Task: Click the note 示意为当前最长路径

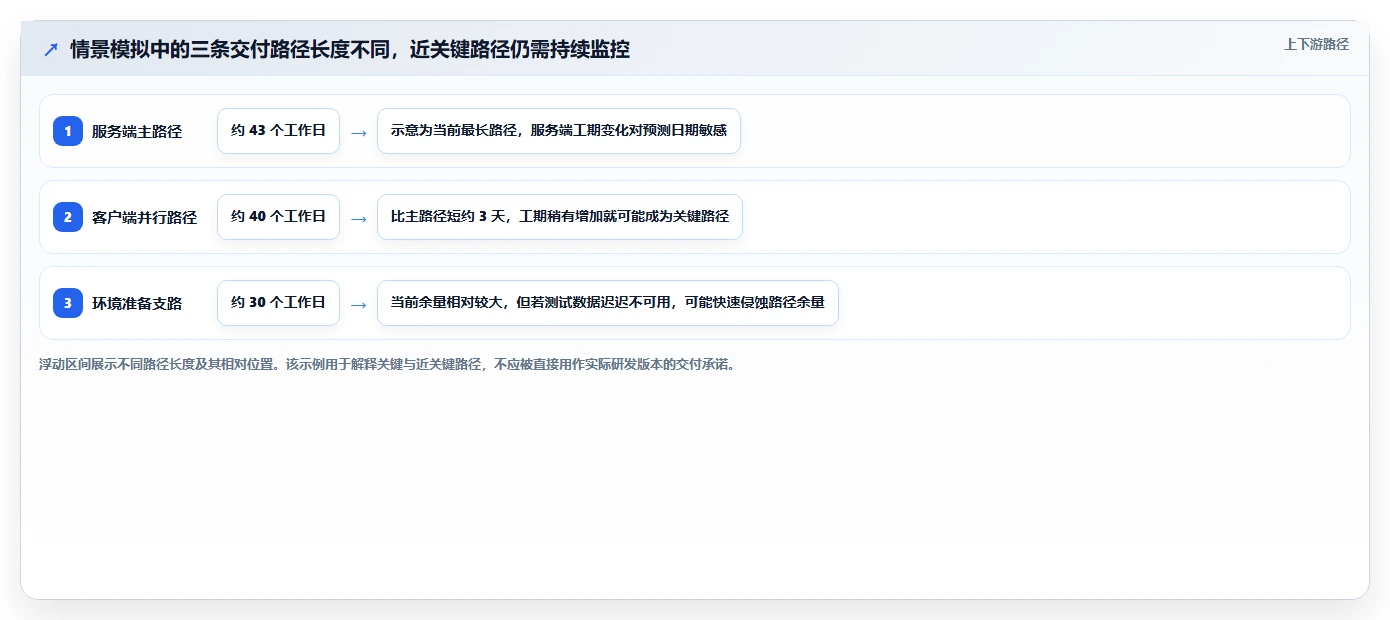Action: (559, 131)
